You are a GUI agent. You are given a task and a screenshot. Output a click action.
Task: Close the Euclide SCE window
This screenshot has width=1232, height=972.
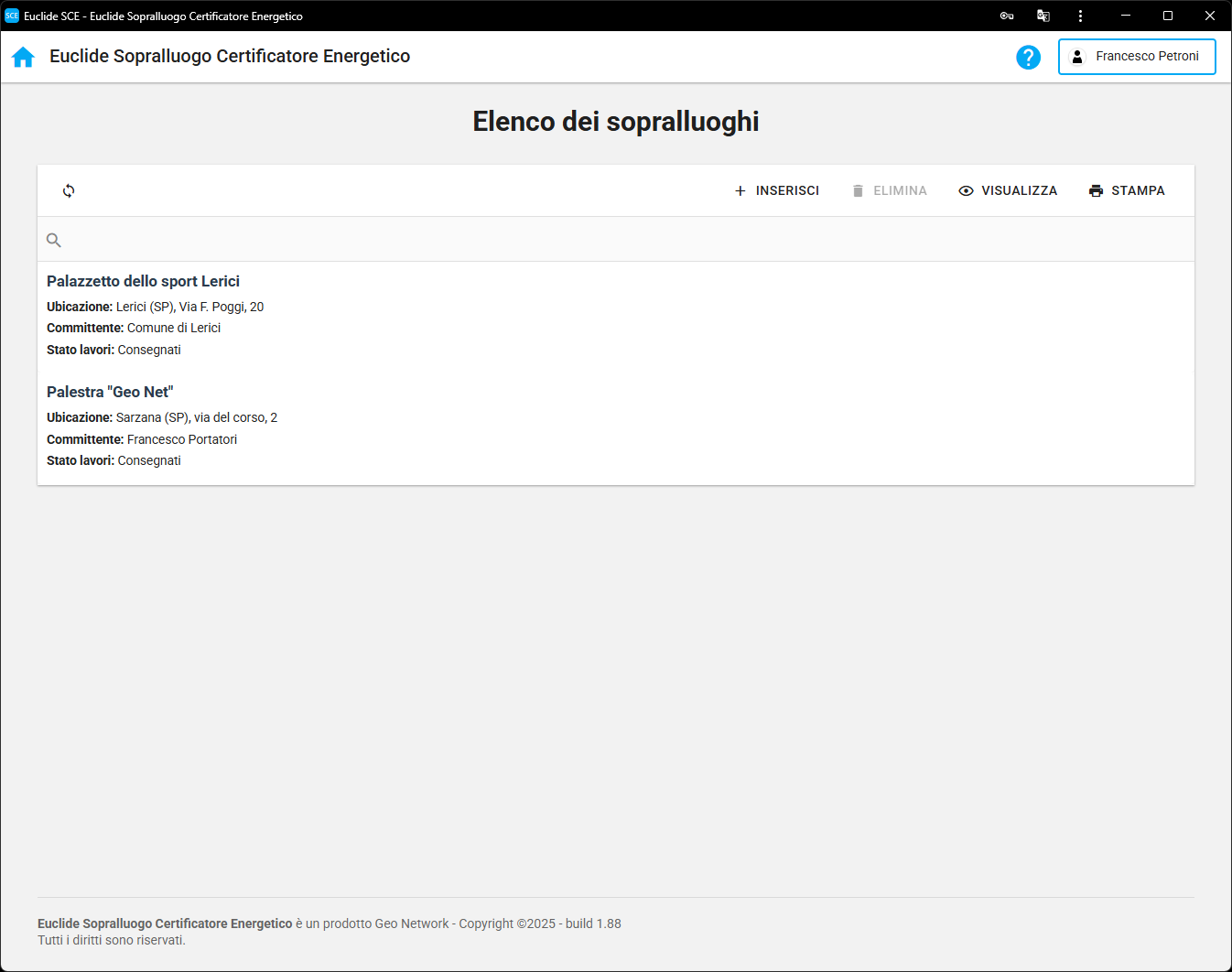(x=1209, y=16)
